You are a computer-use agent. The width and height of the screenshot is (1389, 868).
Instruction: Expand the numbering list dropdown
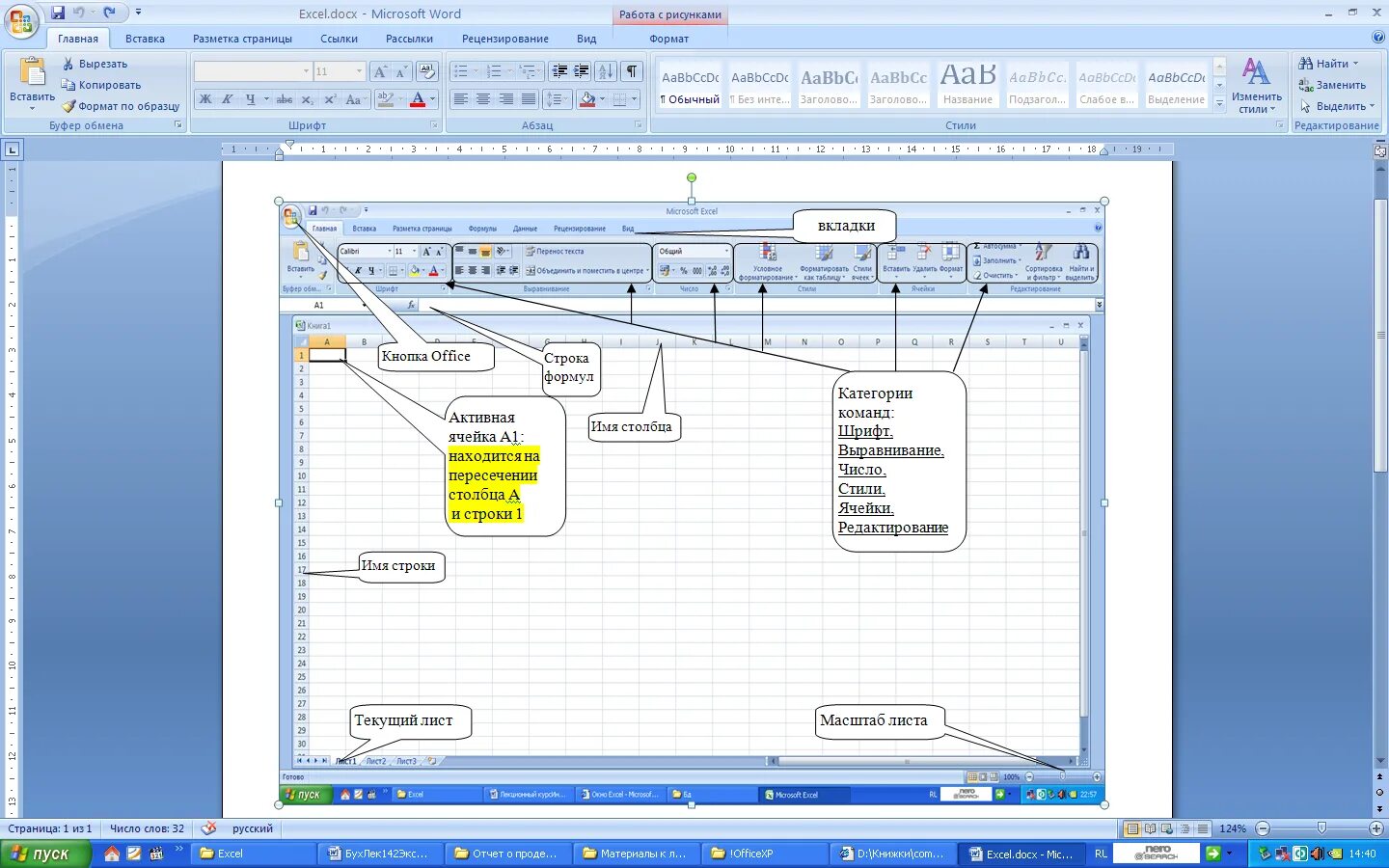click(x=509, y=71)
